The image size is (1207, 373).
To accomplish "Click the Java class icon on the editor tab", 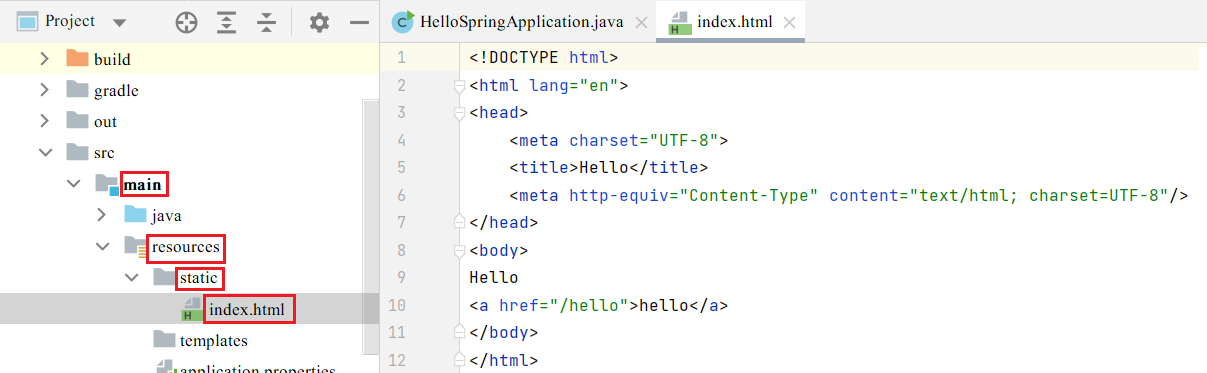I will coord(403,22).
